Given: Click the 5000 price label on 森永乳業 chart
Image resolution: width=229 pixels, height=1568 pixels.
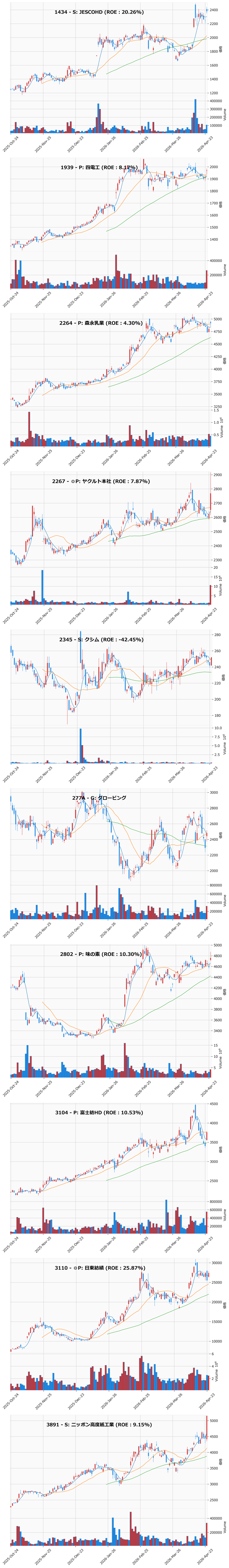Looking at the screenshot, I should [217, 319].
